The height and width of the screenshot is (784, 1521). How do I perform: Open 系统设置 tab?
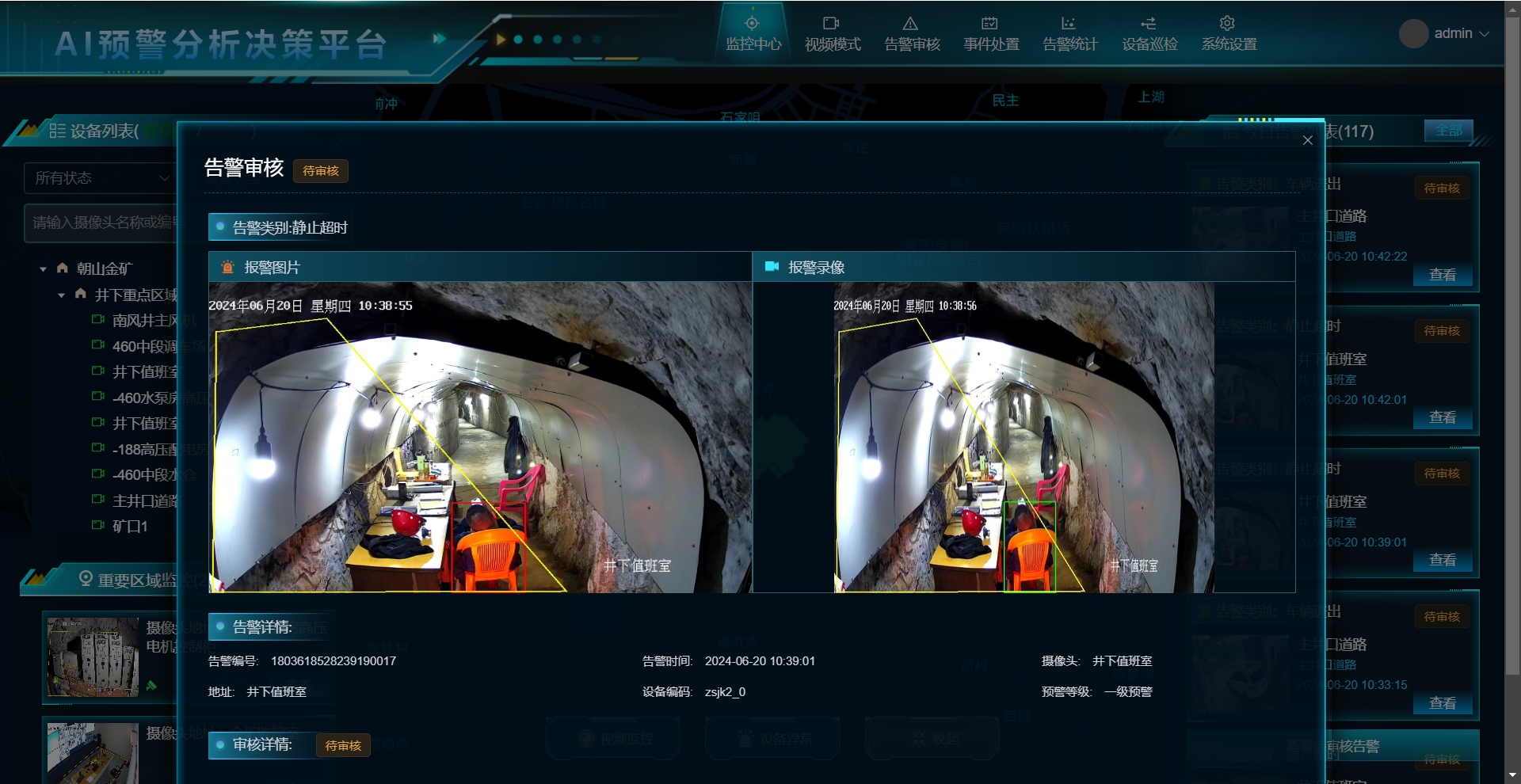(x=1228, y=33)
